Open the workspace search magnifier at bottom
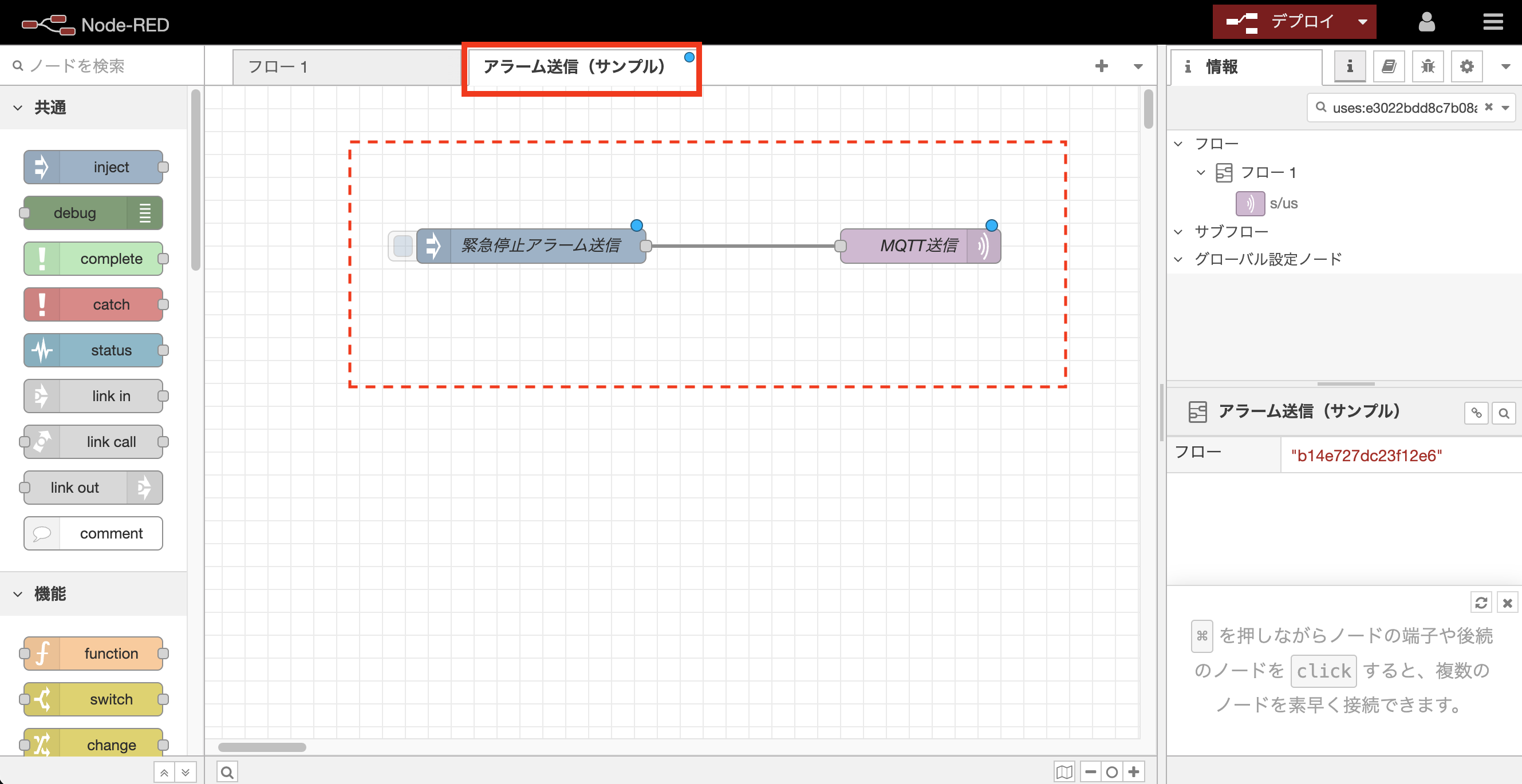The width and height of the screenshot is (1522, 784). (227, 771)
